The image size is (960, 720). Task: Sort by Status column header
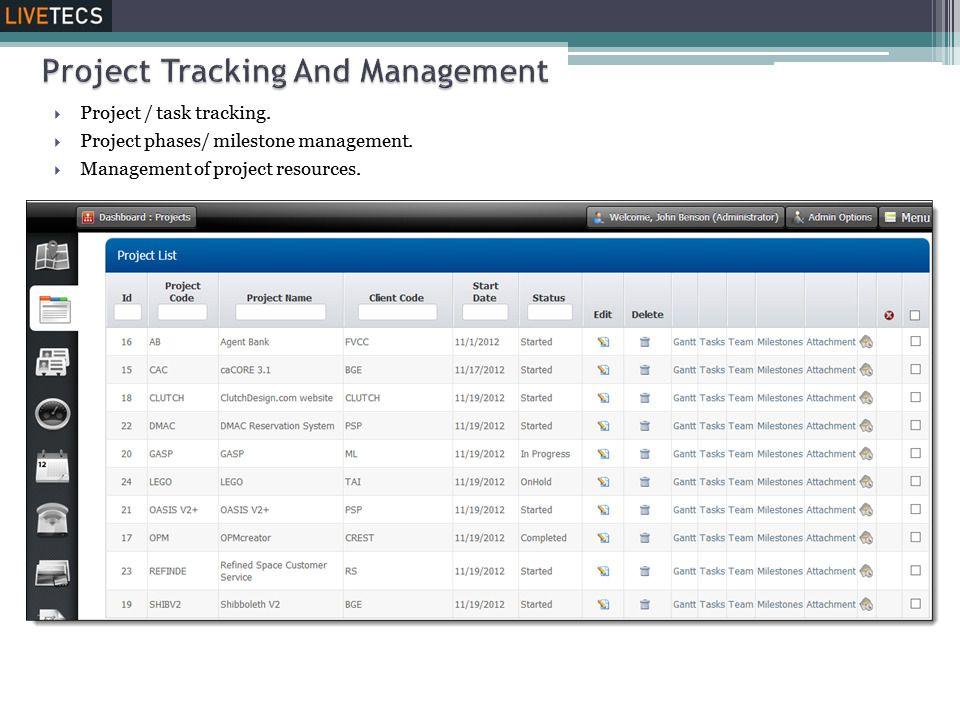pyautogui.click(x=549, y=298)
